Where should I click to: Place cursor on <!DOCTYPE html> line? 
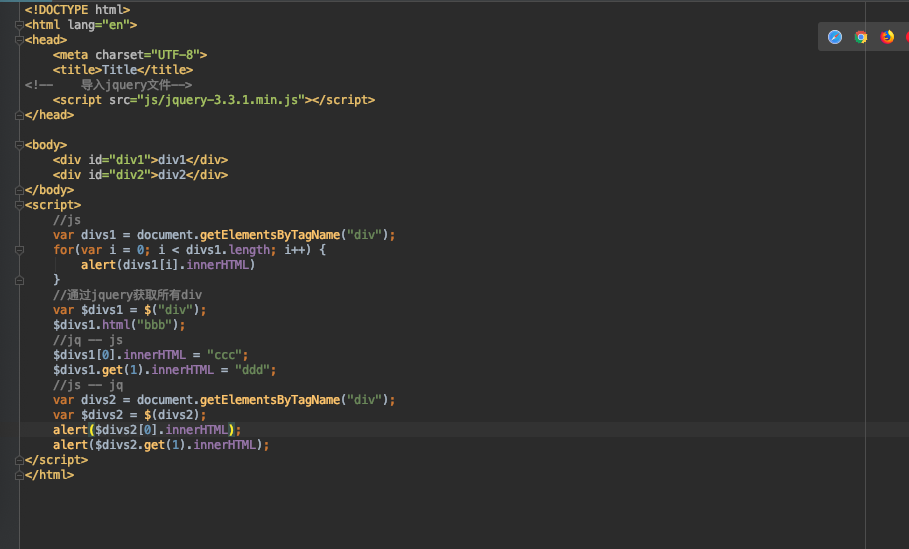coord(77,10)
